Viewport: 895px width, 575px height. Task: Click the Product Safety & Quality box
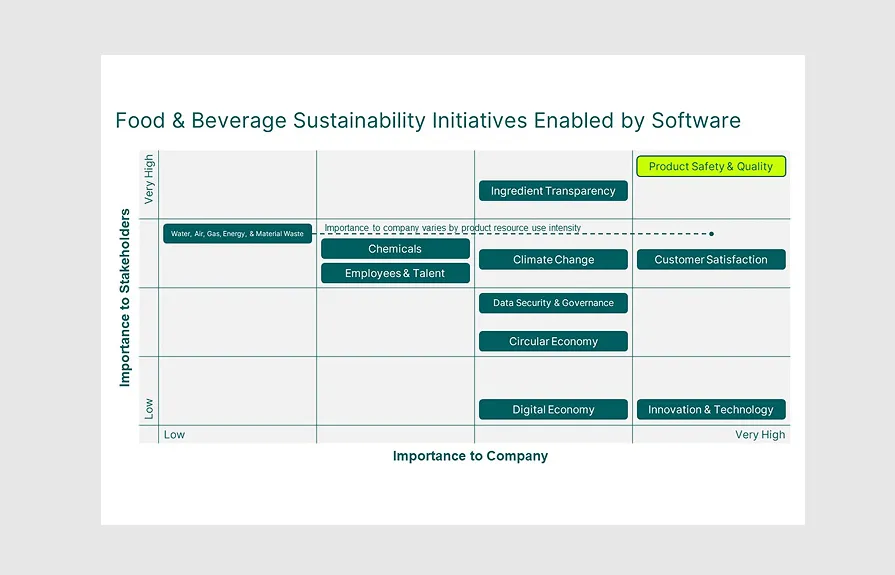711,166
